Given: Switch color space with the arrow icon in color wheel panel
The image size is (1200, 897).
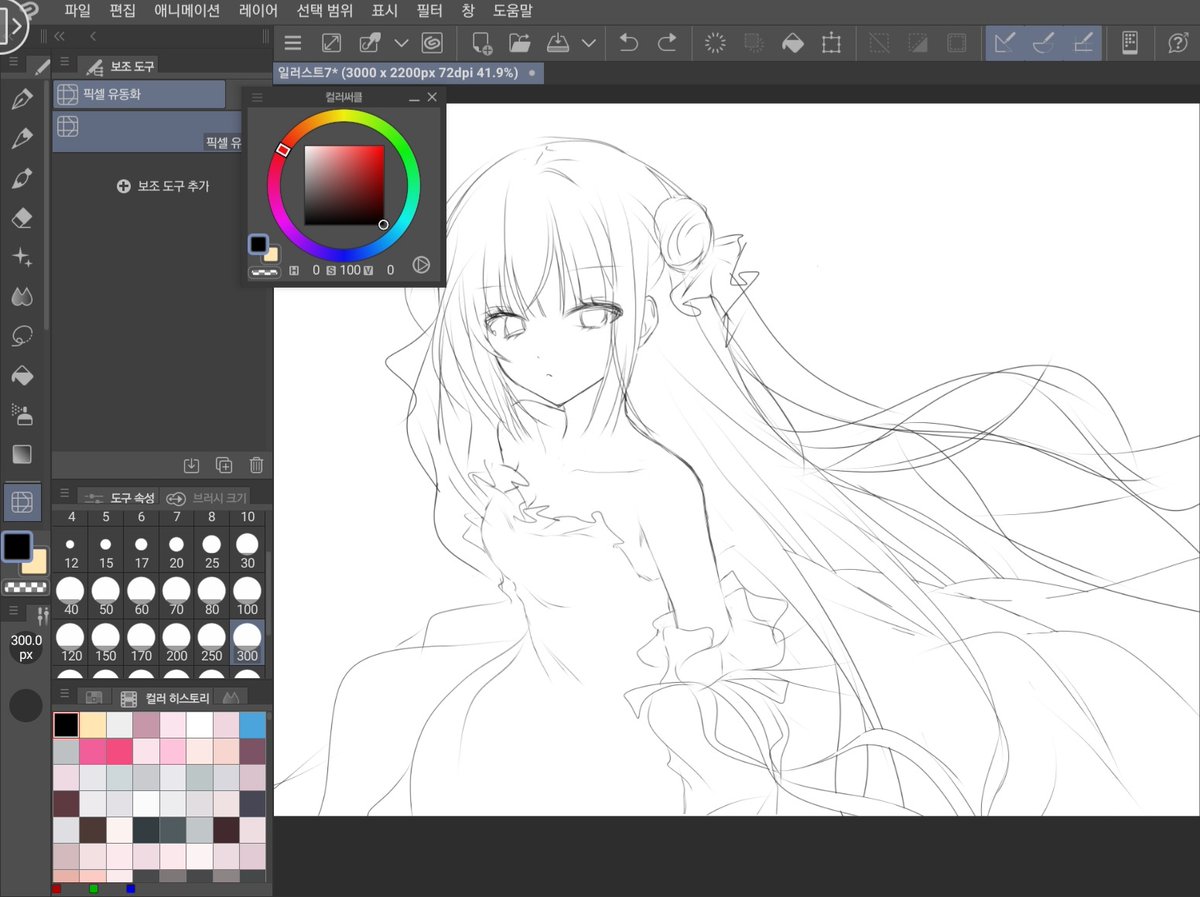Looking at the screenshot, I should [421, 266].
